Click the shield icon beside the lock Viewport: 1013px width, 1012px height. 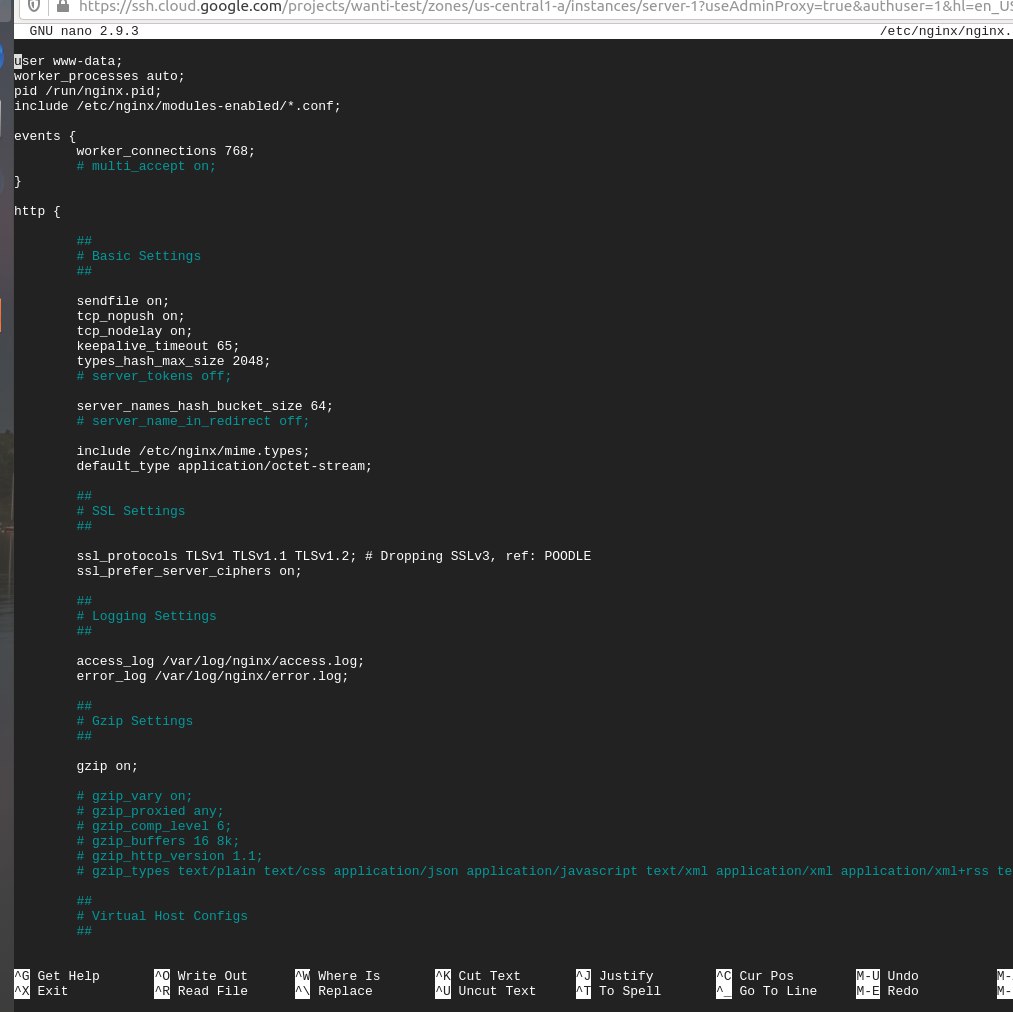point(34,6)
